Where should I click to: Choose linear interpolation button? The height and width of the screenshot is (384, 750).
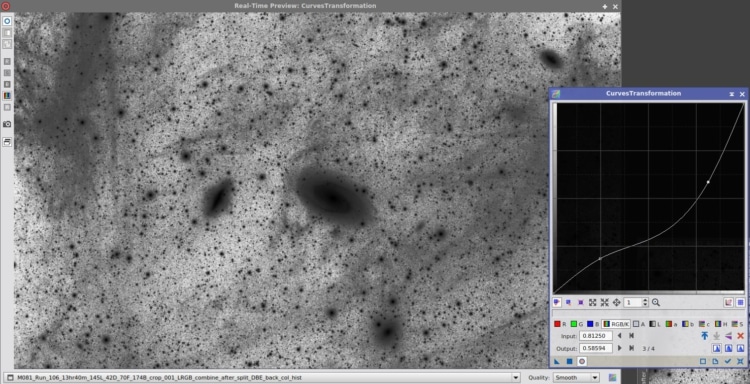pyautogui.click(x=740, y=349)
